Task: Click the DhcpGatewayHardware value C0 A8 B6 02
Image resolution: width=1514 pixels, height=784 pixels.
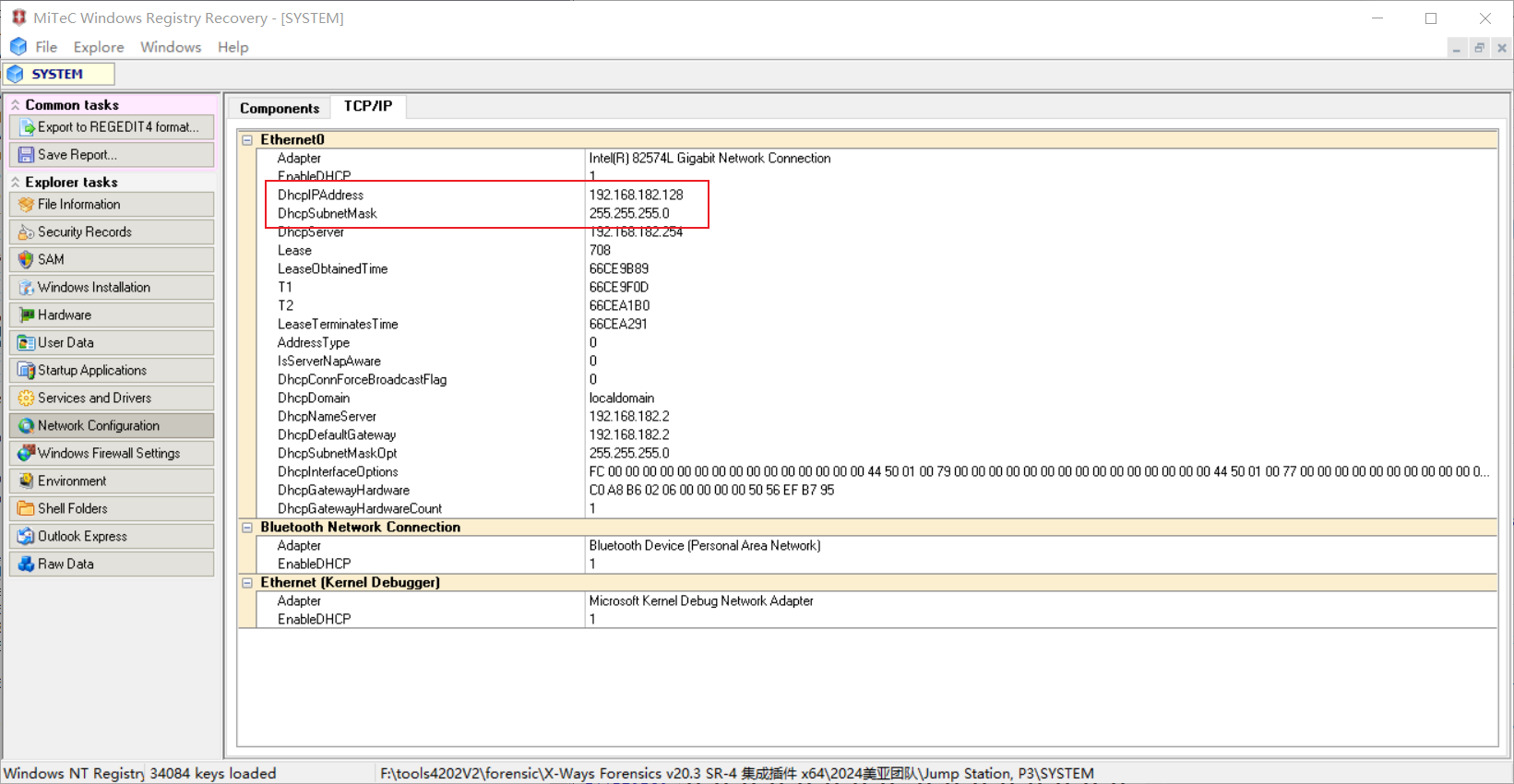Action: (x=711, y=491)
